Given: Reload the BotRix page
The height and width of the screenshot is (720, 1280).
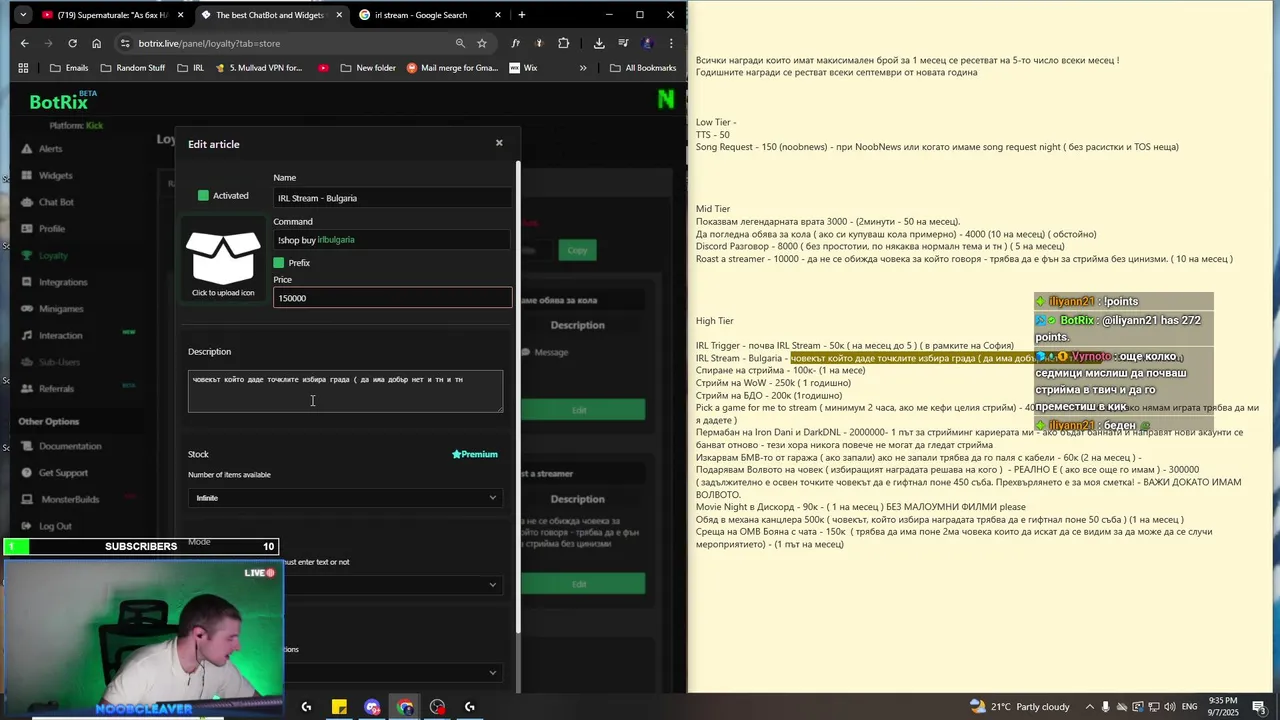Looking at the screenshot, I should coord(72,43).
